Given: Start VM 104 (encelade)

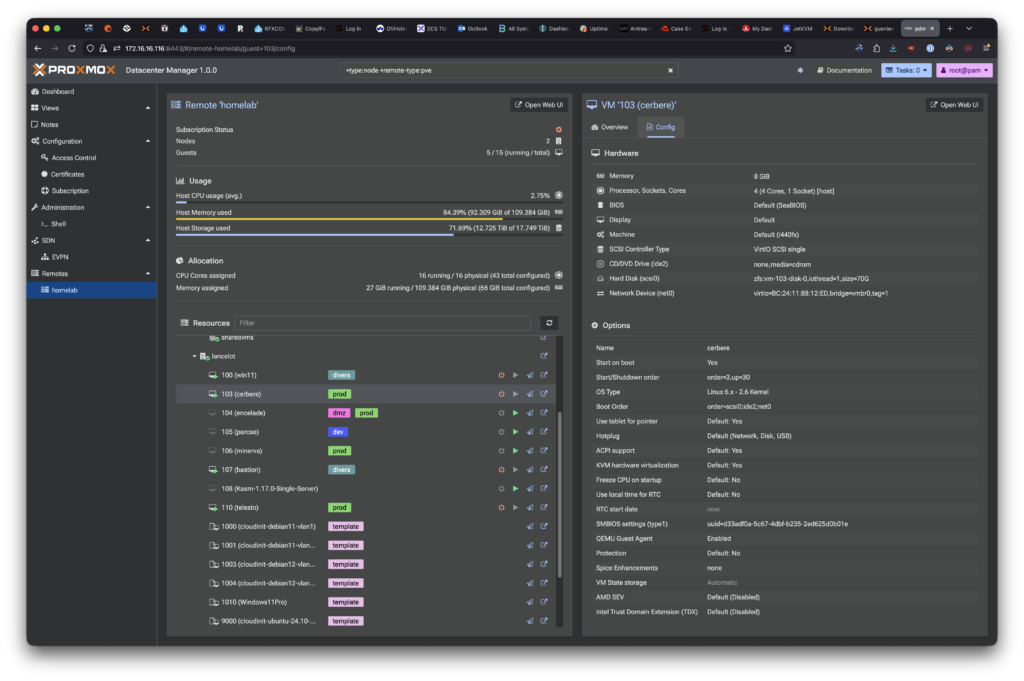Looking at the screenshot, I should [515, 413].
